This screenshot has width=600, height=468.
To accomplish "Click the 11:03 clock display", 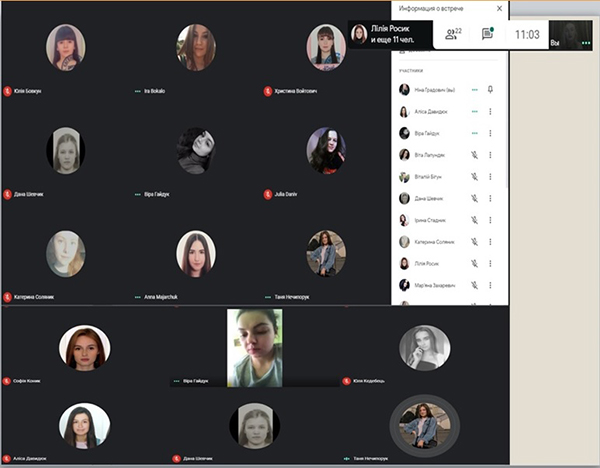I will tap(527, 35).
